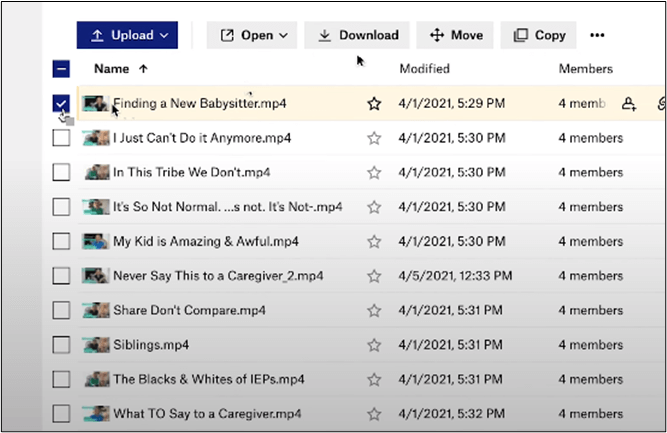
Task: Expand the Open dropdown menu
Action: coord(253,35)
